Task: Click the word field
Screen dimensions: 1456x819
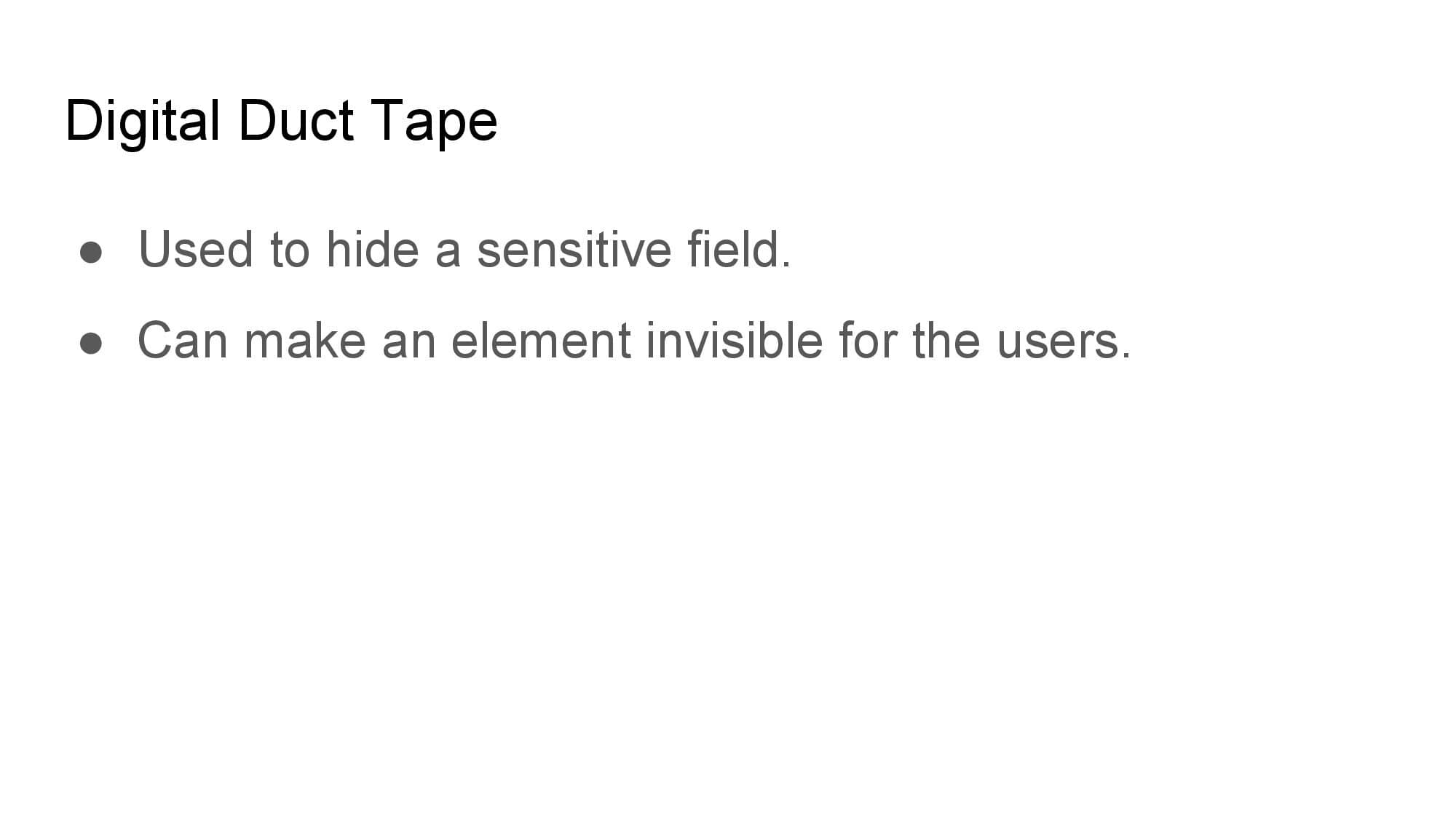Action: [739, 249]
